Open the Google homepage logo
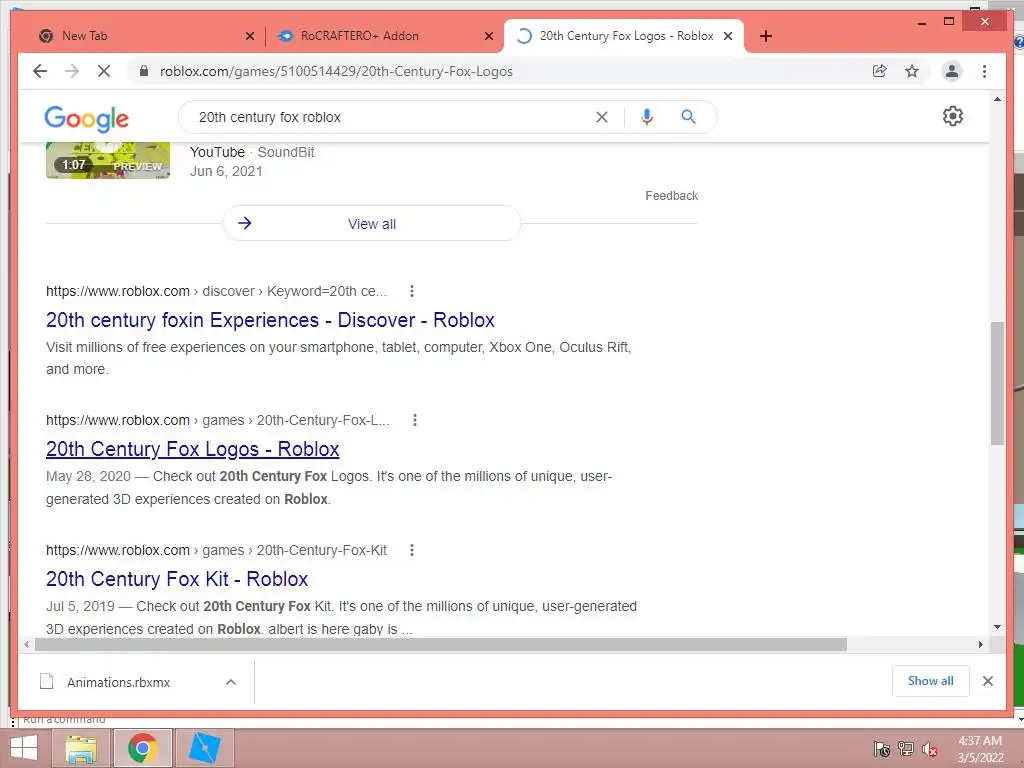 click(86, 118)
